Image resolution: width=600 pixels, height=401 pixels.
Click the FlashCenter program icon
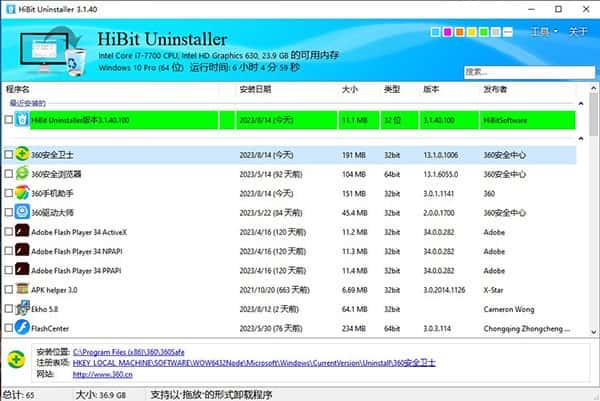pos(22,328)
